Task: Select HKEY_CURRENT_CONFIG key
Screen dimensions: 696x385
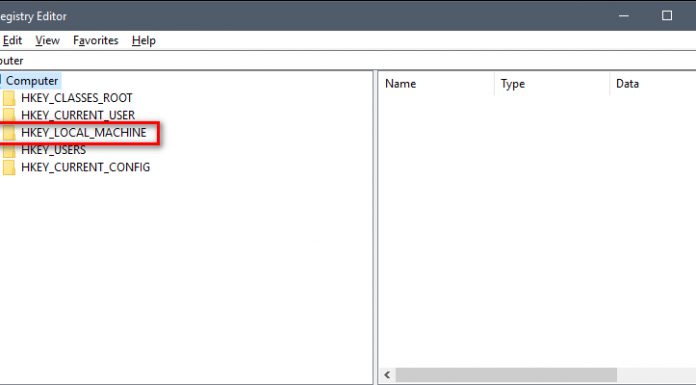Action: point(86,167)
